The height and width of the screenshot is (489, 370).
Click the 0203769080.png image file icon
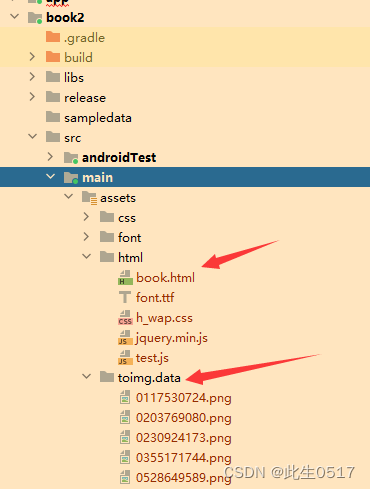tap(125, 418)
